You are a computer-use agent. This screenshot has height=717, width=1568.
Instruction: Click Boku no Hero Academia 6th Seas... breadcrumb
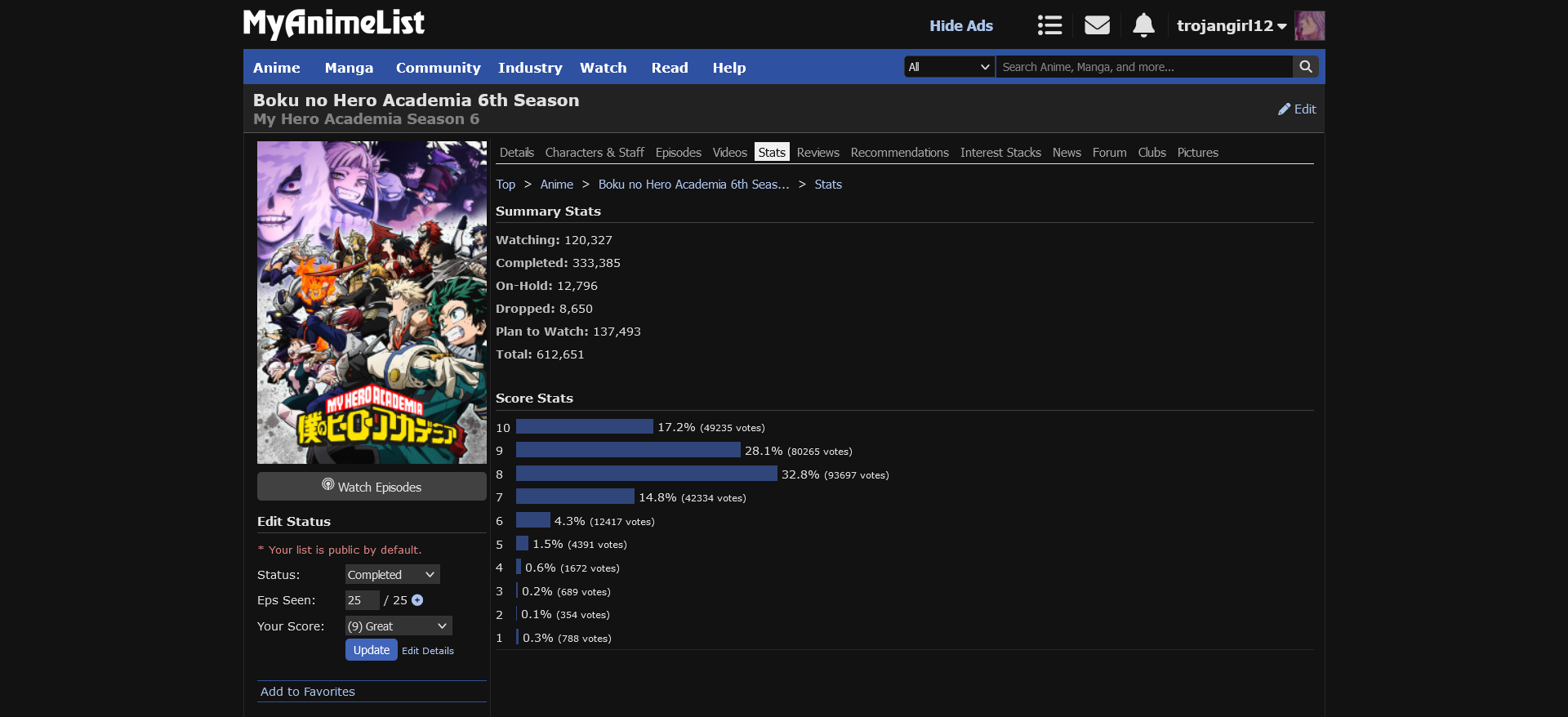(694, 185)
